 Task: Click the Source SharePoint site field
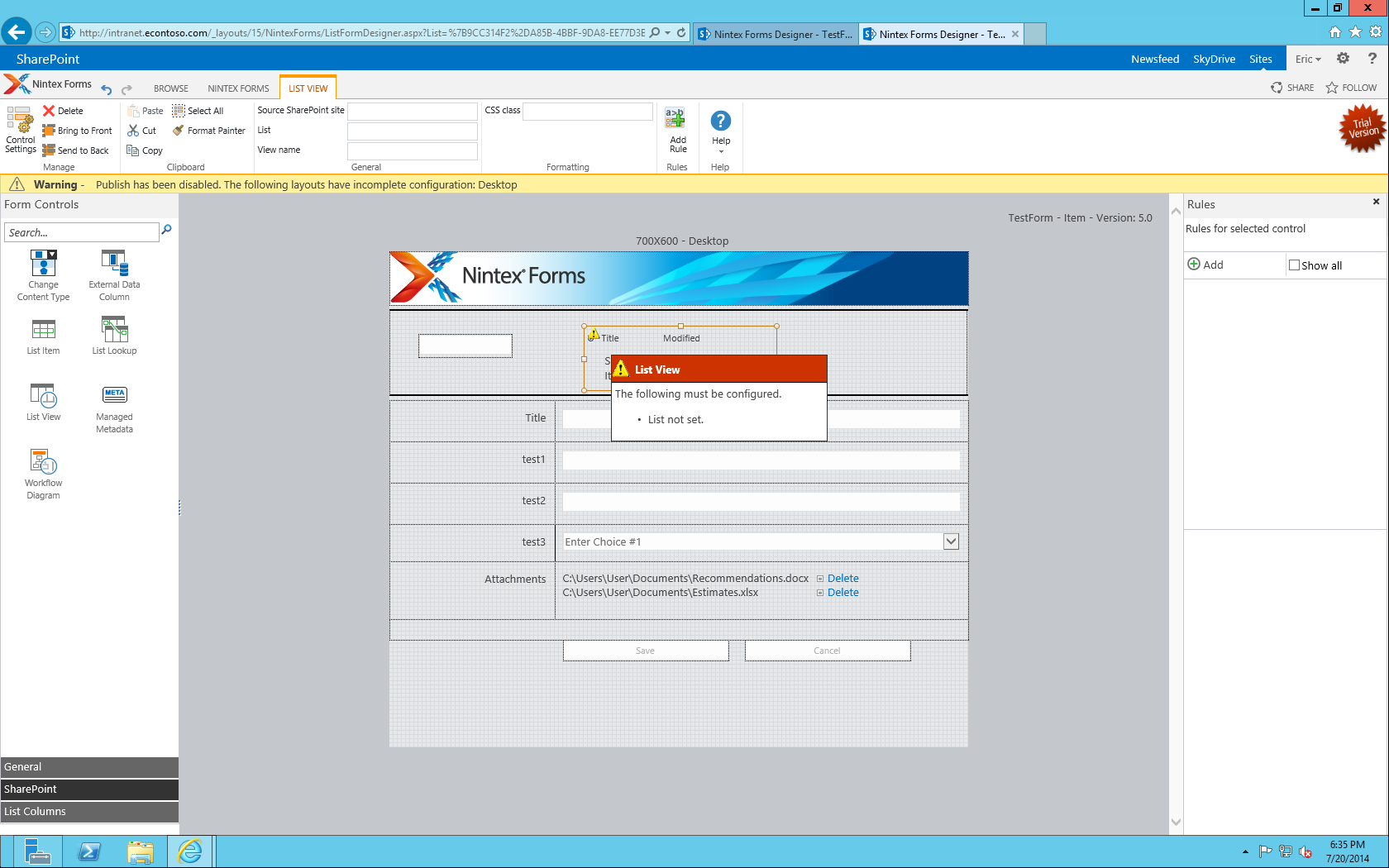click(413, 111)
